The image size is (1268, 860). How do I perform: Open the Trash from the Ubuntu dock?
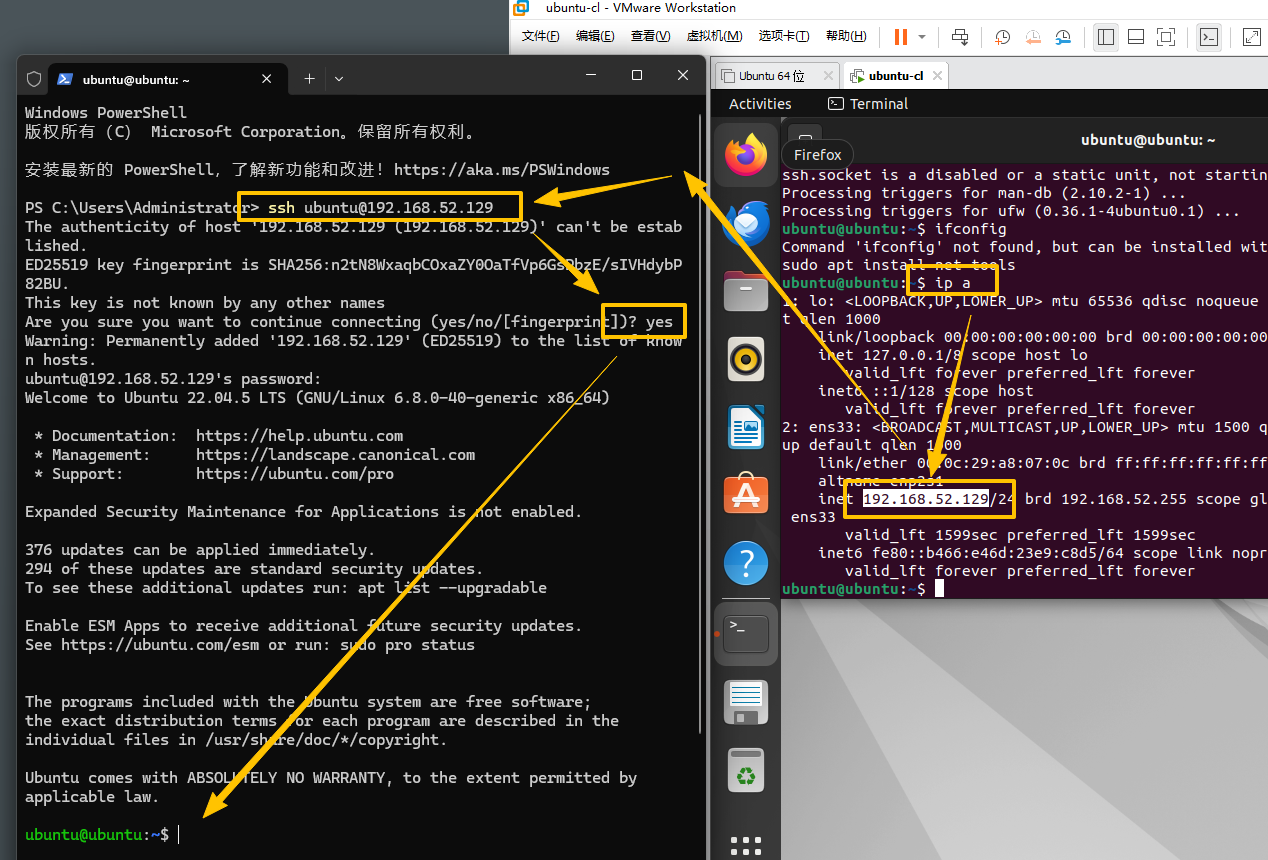746,770
